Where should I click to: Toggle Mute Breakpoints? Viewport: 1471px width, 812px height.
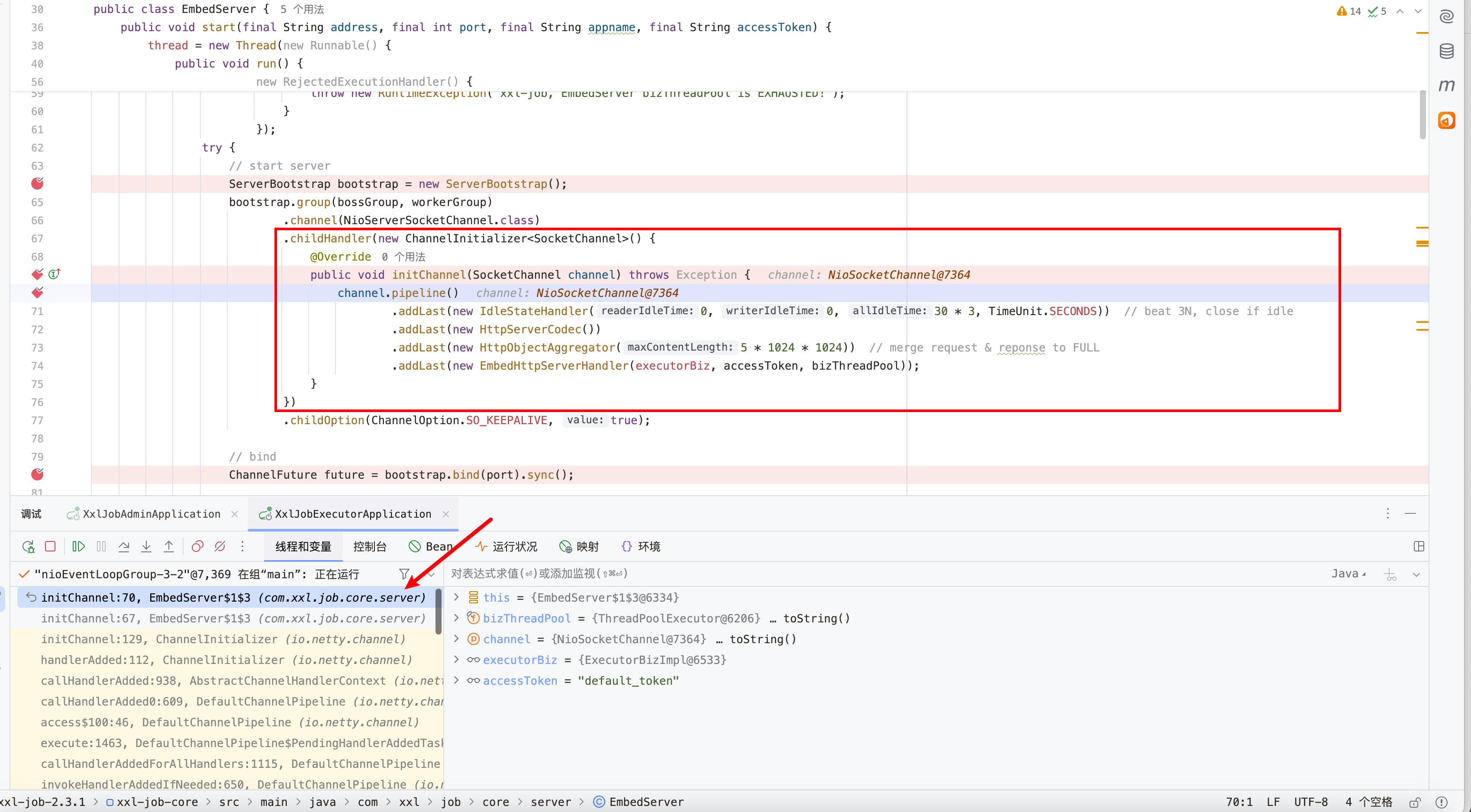click(220, 547)
